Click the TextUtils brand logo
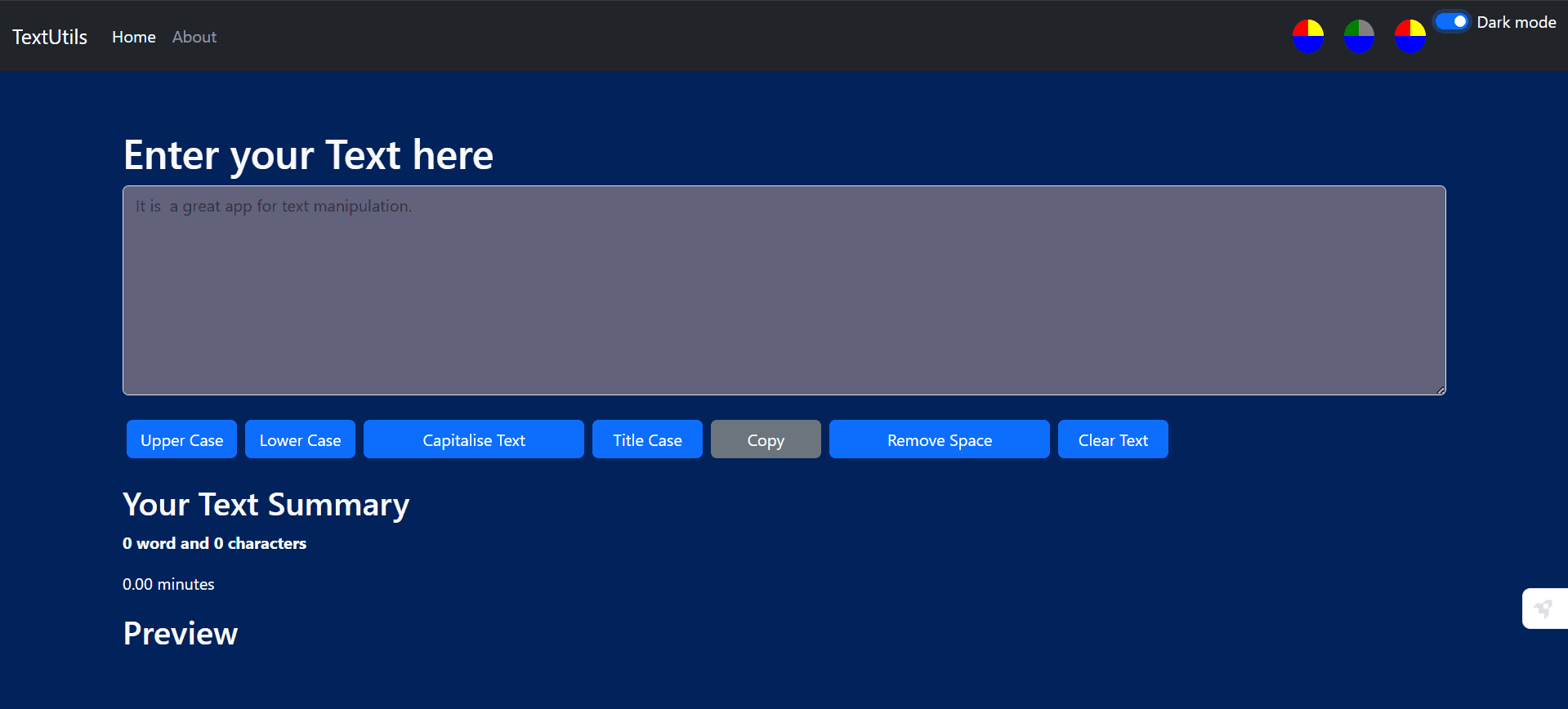This screenshot has height=709, width=1568. click(50, 37)
